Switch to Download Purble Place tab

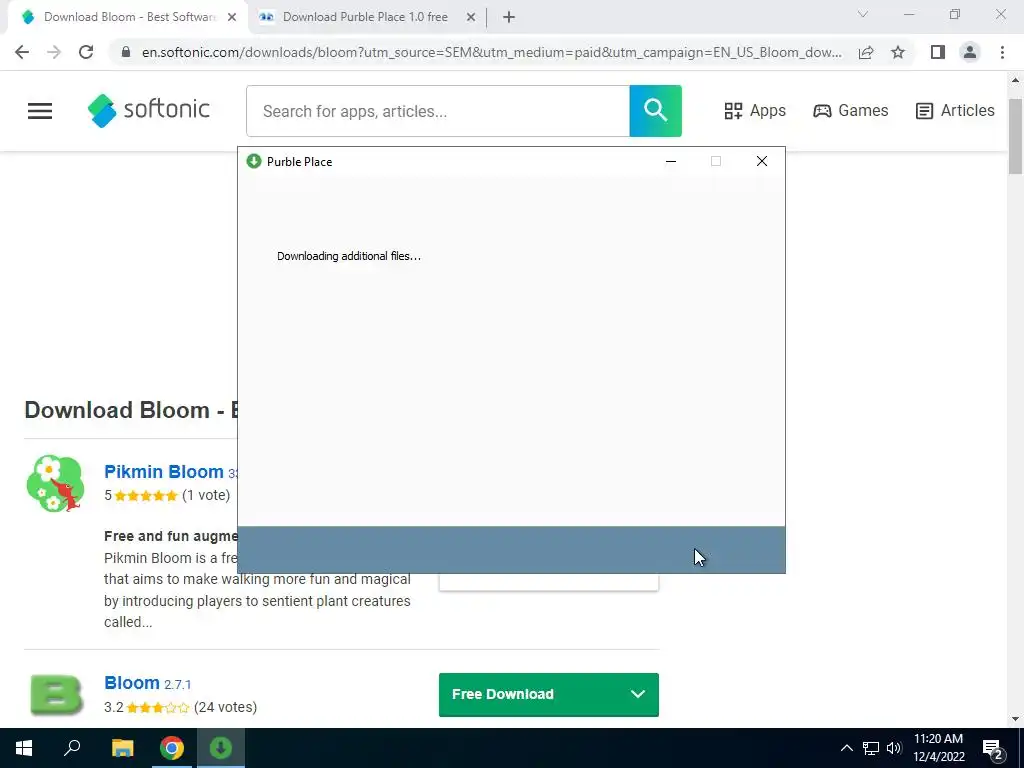(x=365, y=17)
